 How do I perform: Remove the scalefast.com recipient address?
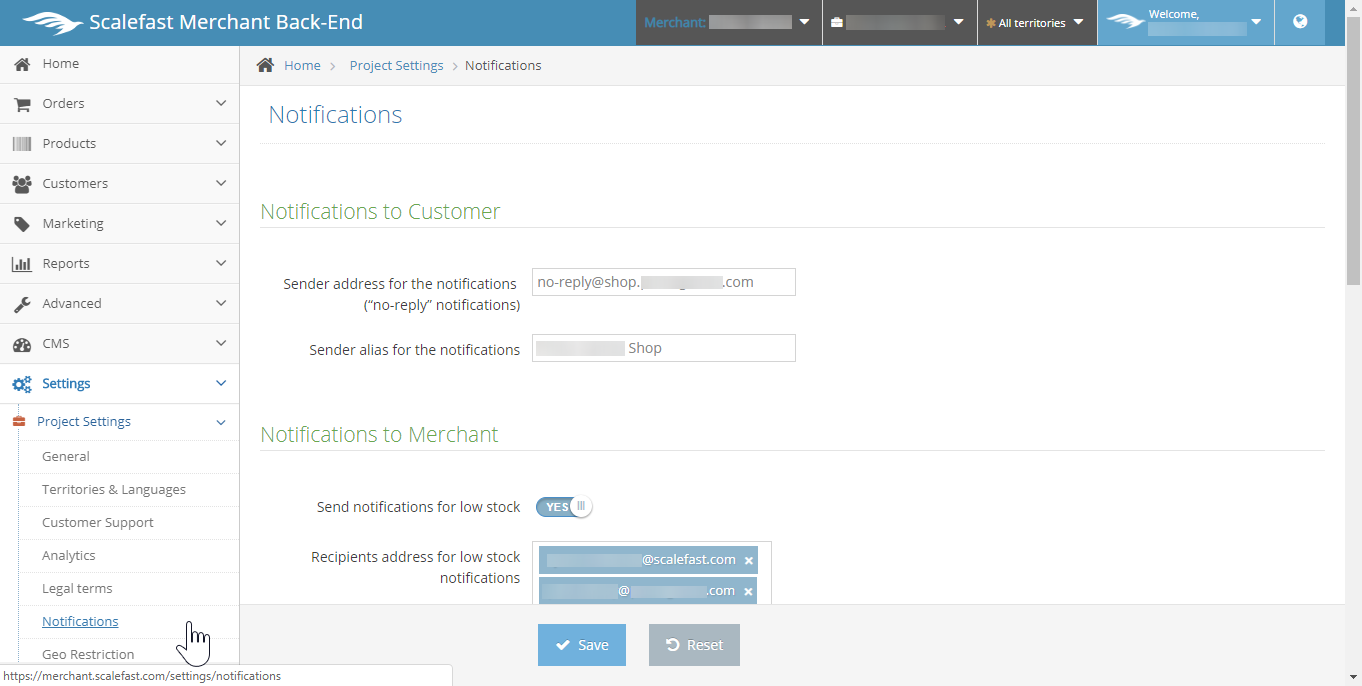click(748, 561)
